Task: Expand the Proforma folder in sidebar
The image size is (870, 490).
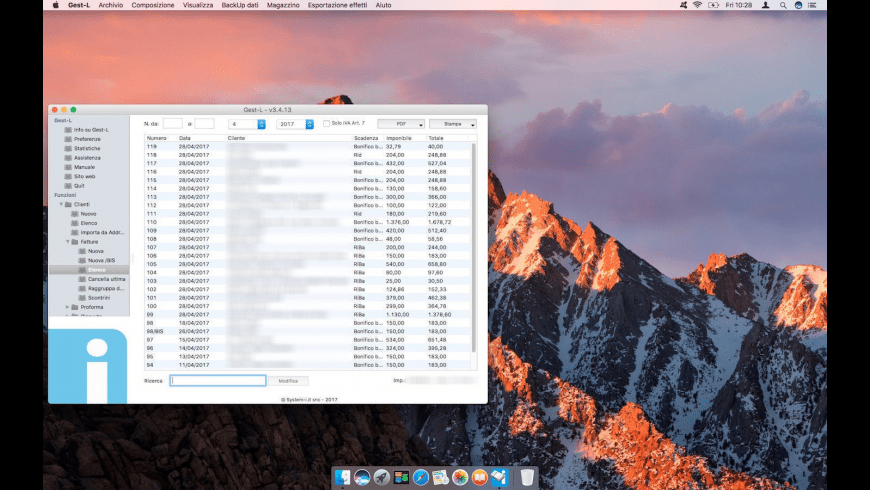Action: 67,307
